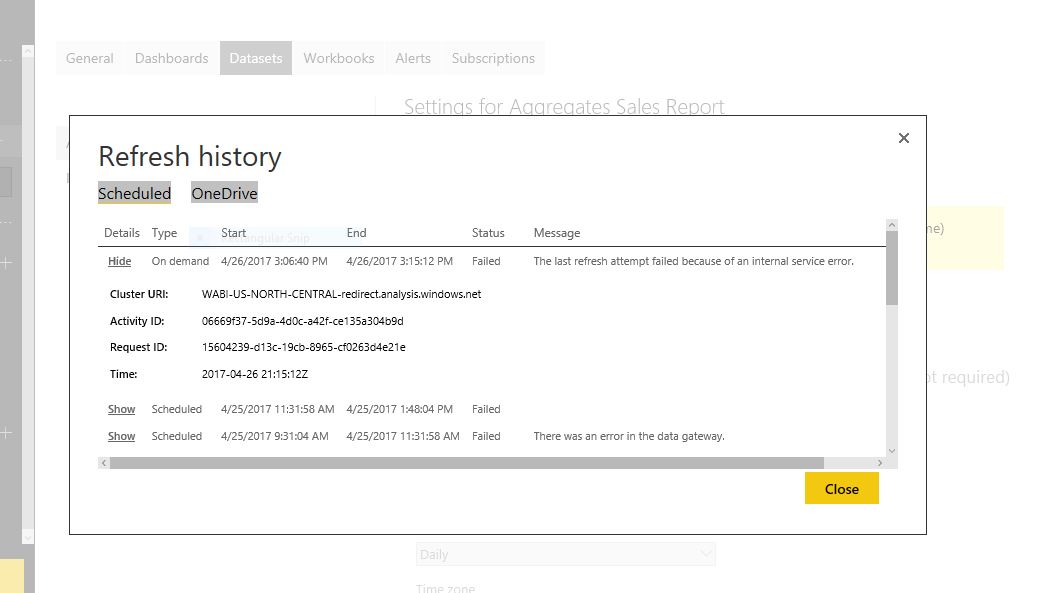Image resolution: width=1043 pixels, height=593 pixels.
Task: Select the Activity ID value 06669f37-5d9a
Action: coord(303,321)
